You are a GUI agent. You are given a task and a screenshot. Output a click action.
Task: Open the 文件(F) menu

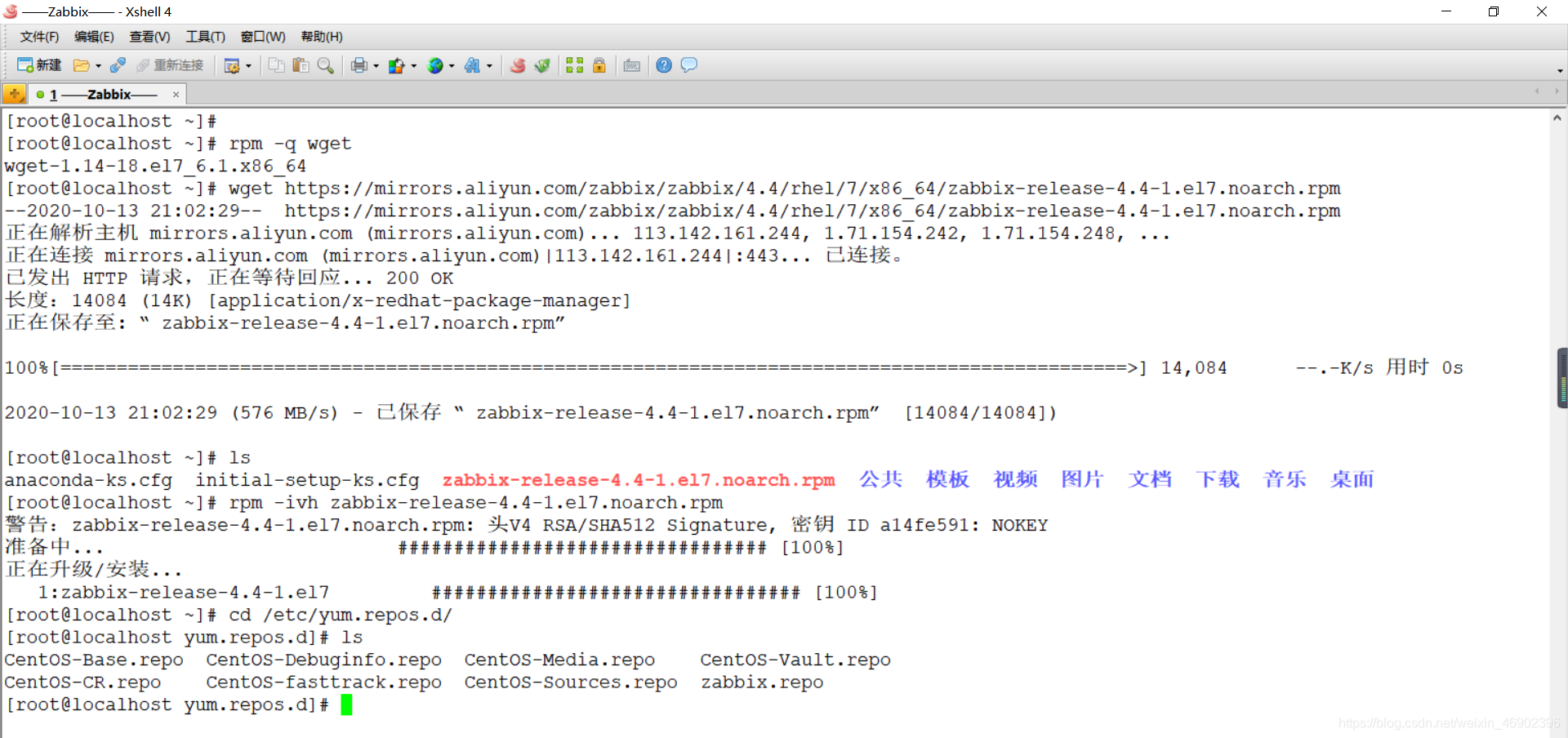(x=39, y=37)
